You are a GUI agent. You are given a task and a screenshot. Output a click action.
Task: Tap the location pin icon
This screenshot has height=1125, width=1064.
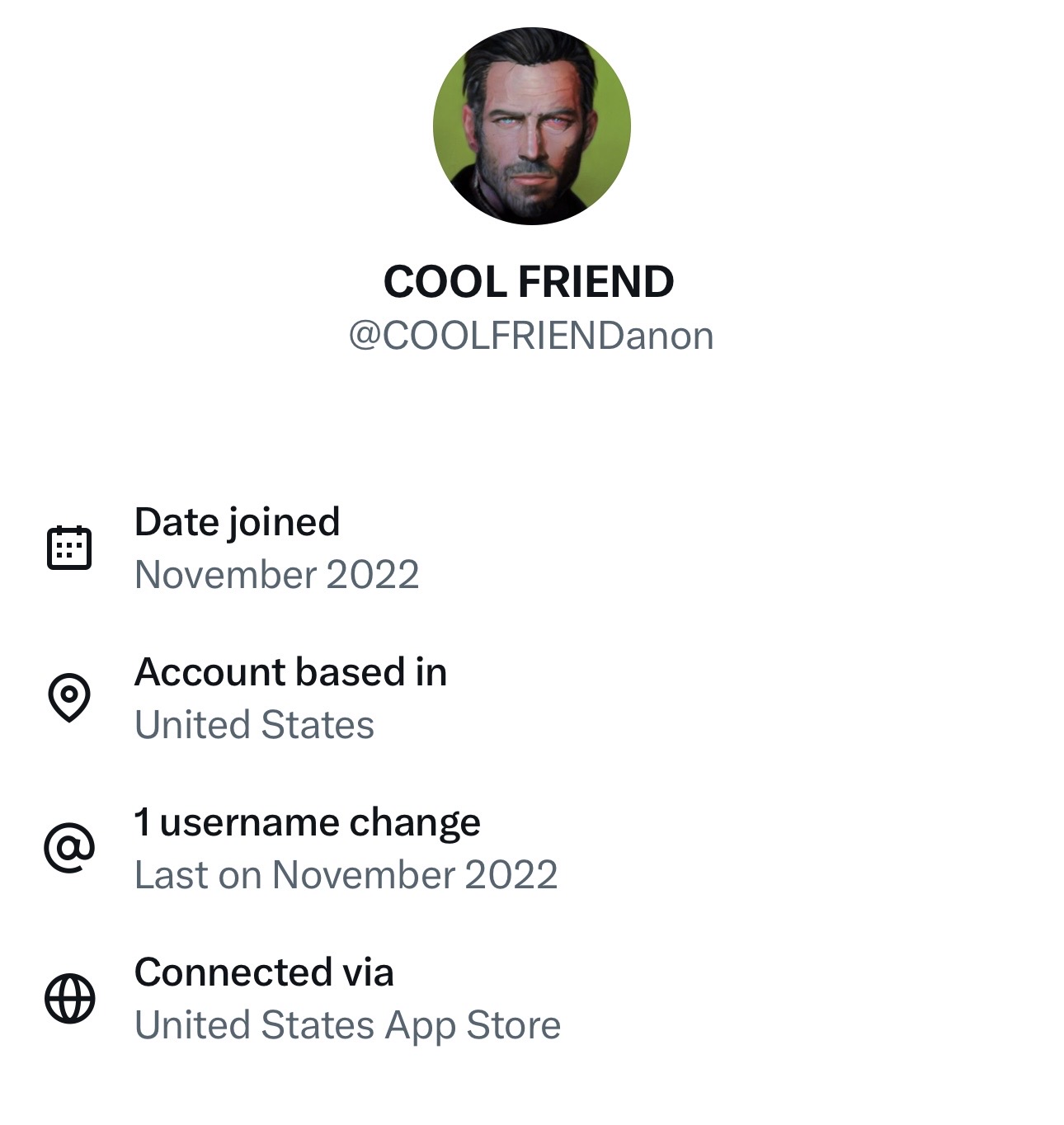tap(69, 697)
